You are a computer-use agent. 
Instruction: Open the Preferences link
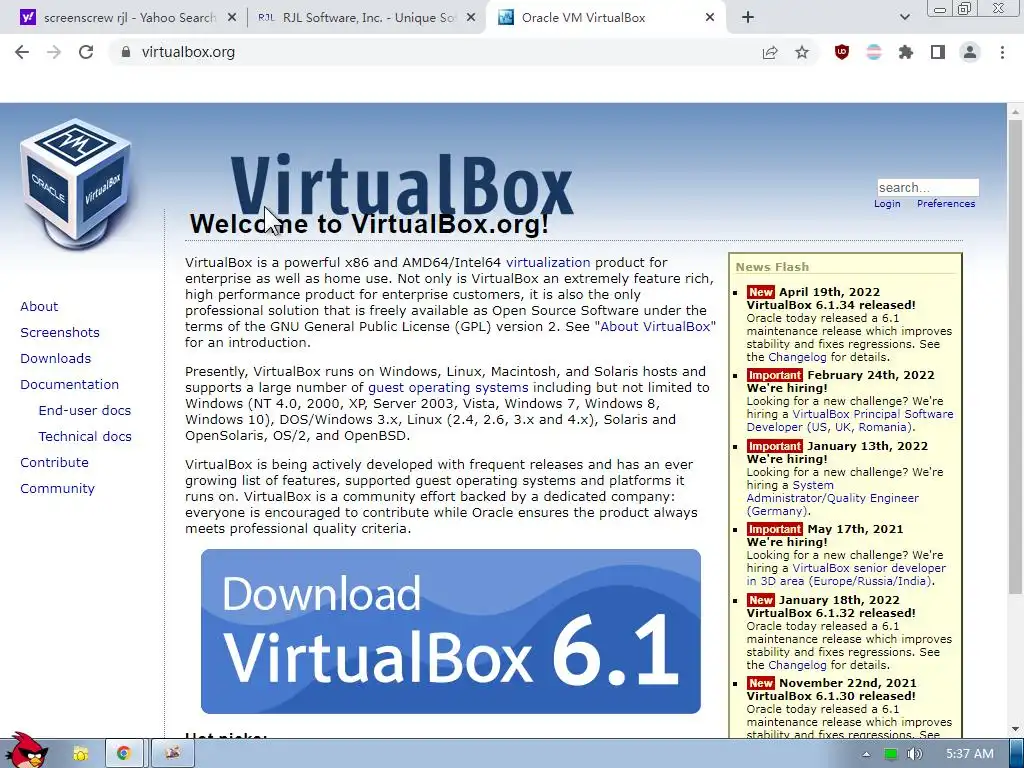point(946,204)
